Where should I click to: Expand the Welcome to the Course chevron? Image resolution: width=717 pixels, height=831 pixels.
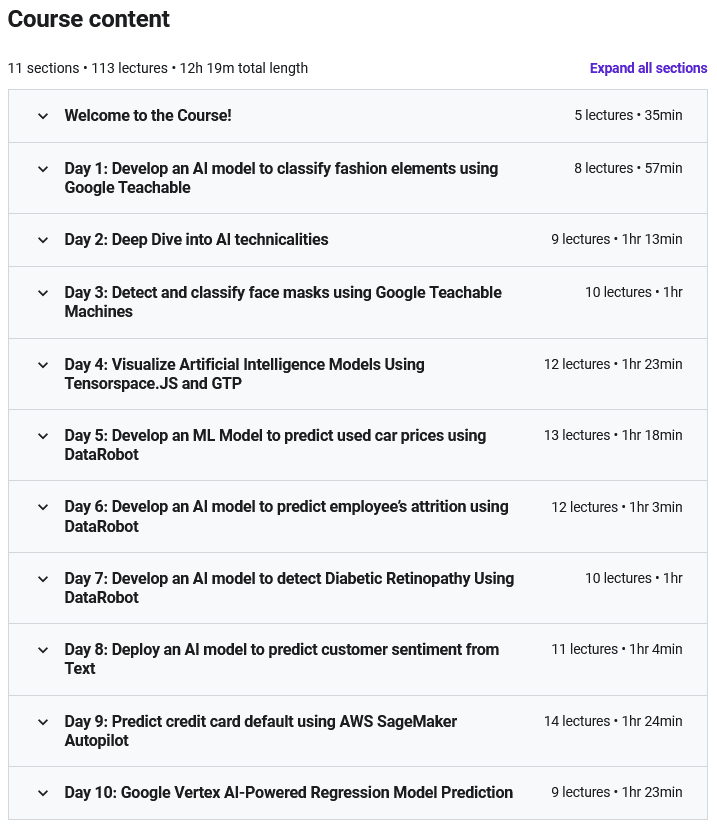[43, 116]
